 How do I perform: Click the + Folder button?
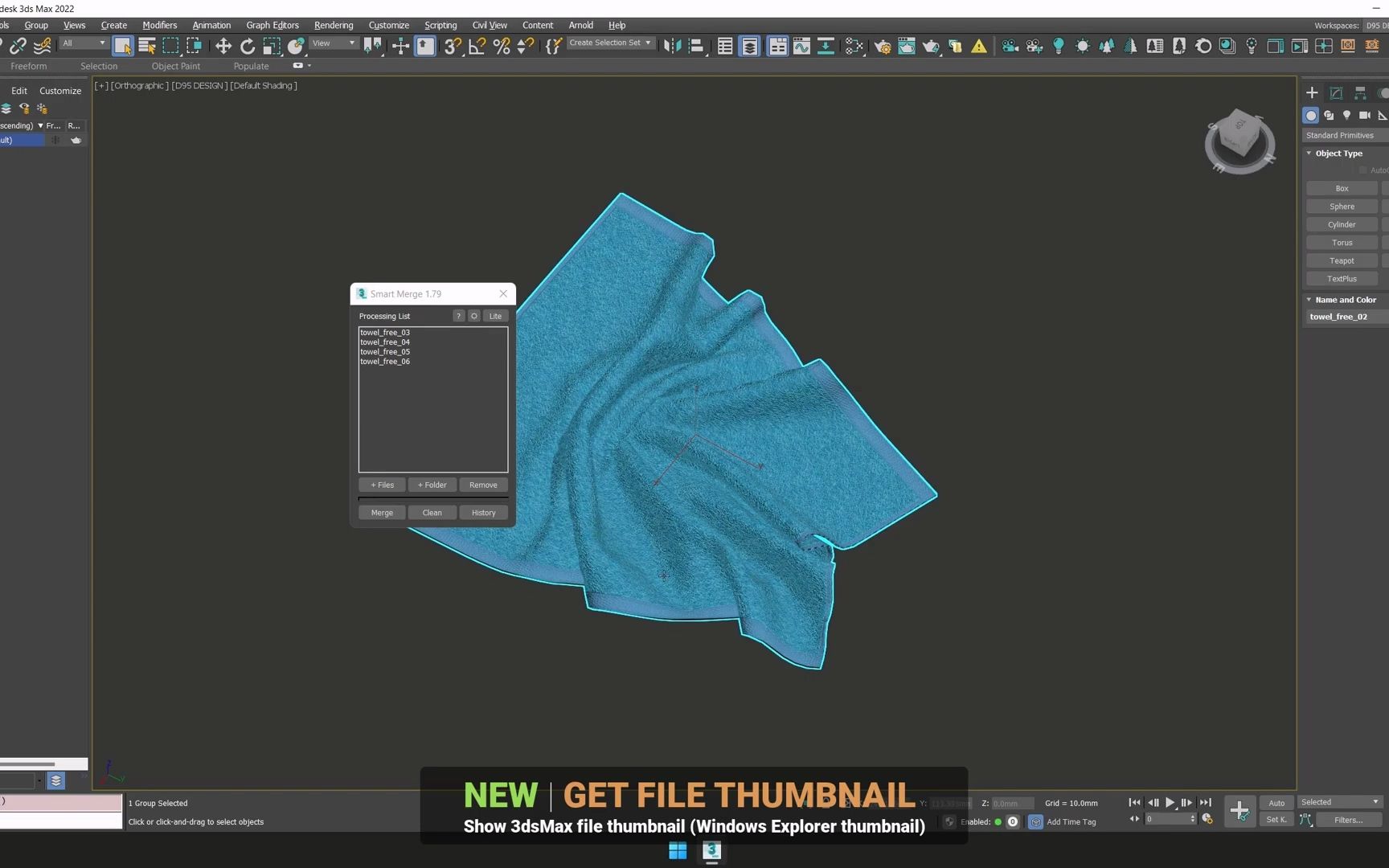click(432, 485)
